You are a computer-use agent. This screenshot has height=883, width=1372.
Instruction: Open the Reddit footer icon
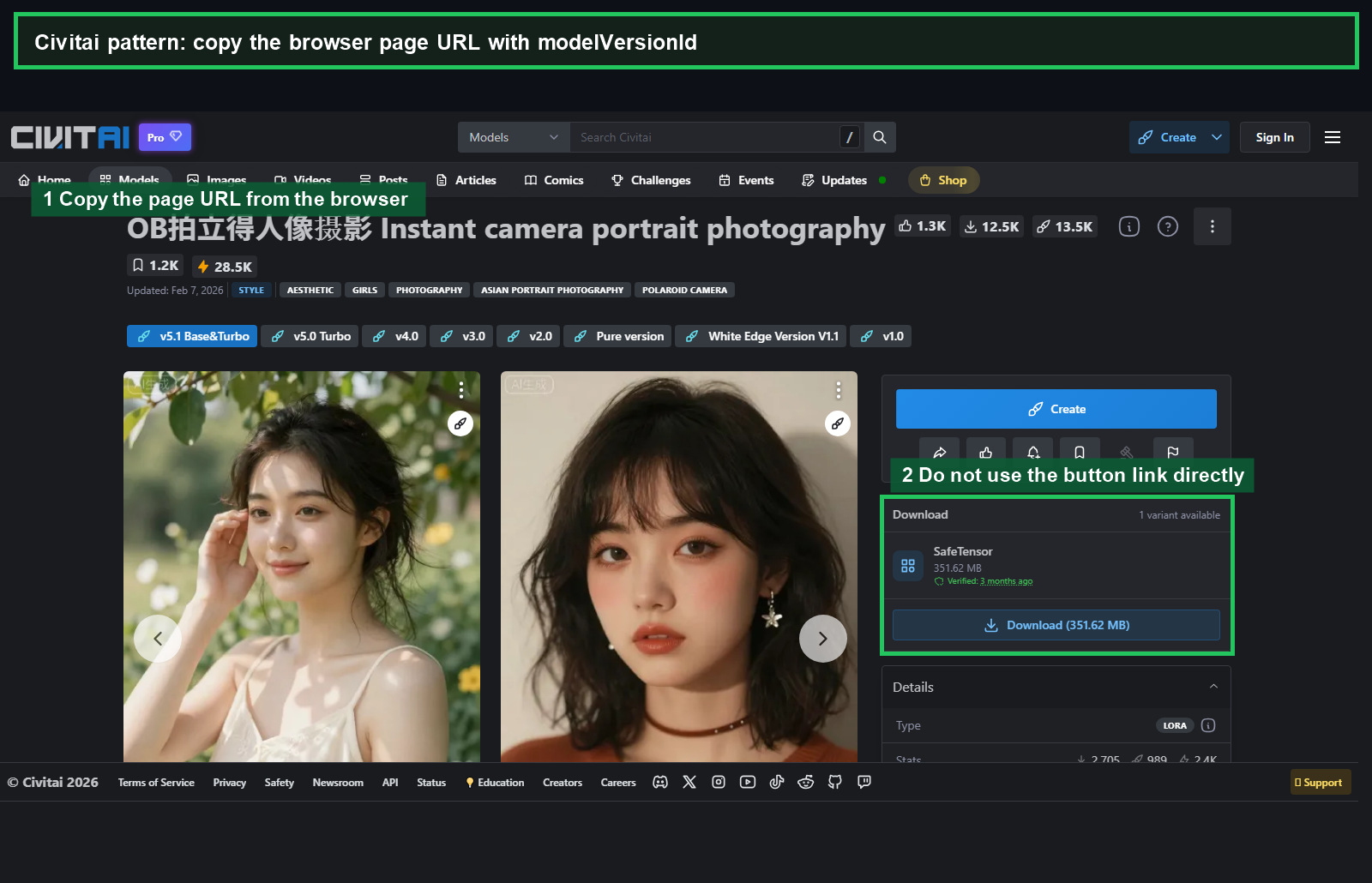(x=806, y=782)
